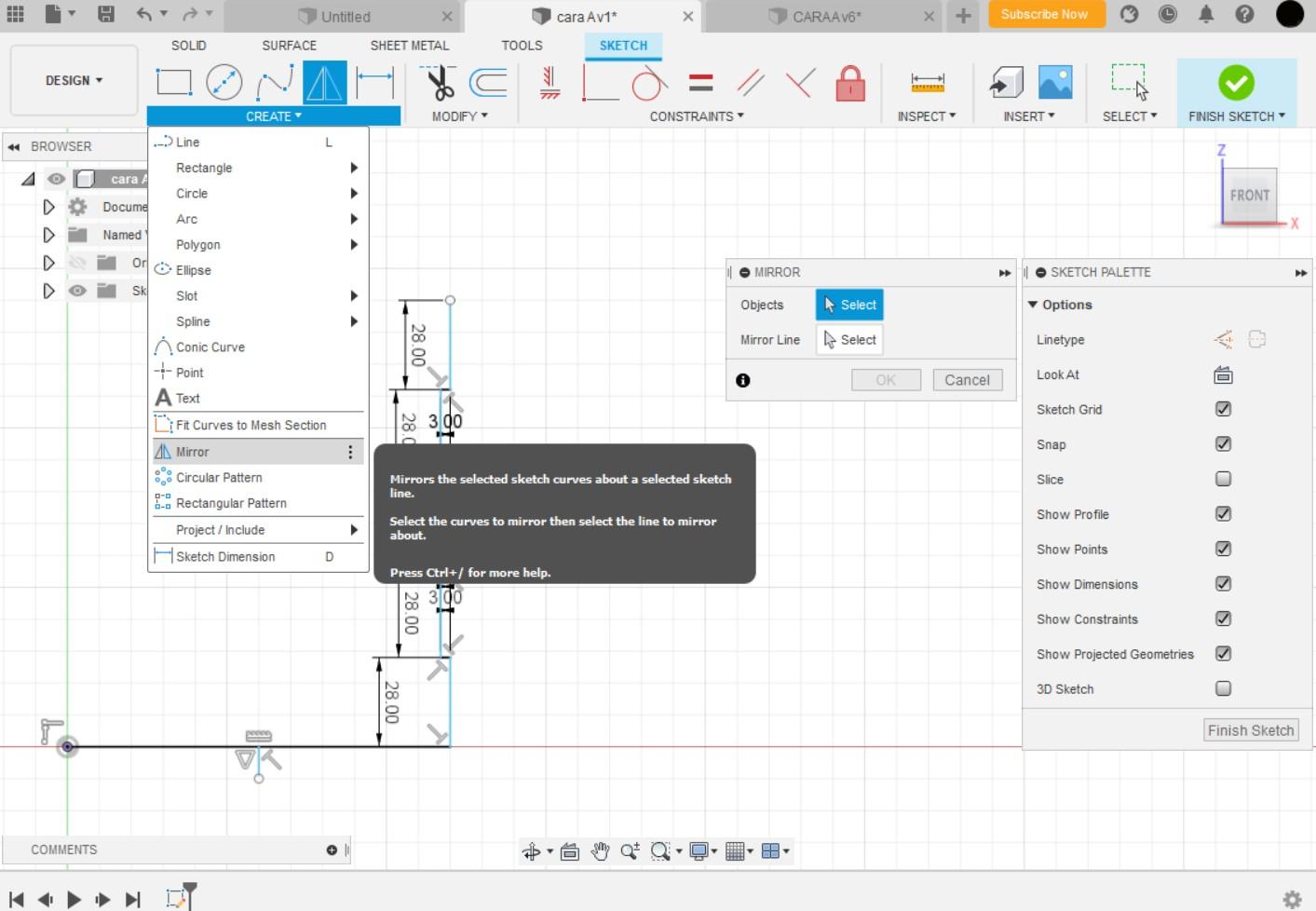Select the Fit Point Spline tool
Viewport: 1316px width, 911px height.
[275, 83]
